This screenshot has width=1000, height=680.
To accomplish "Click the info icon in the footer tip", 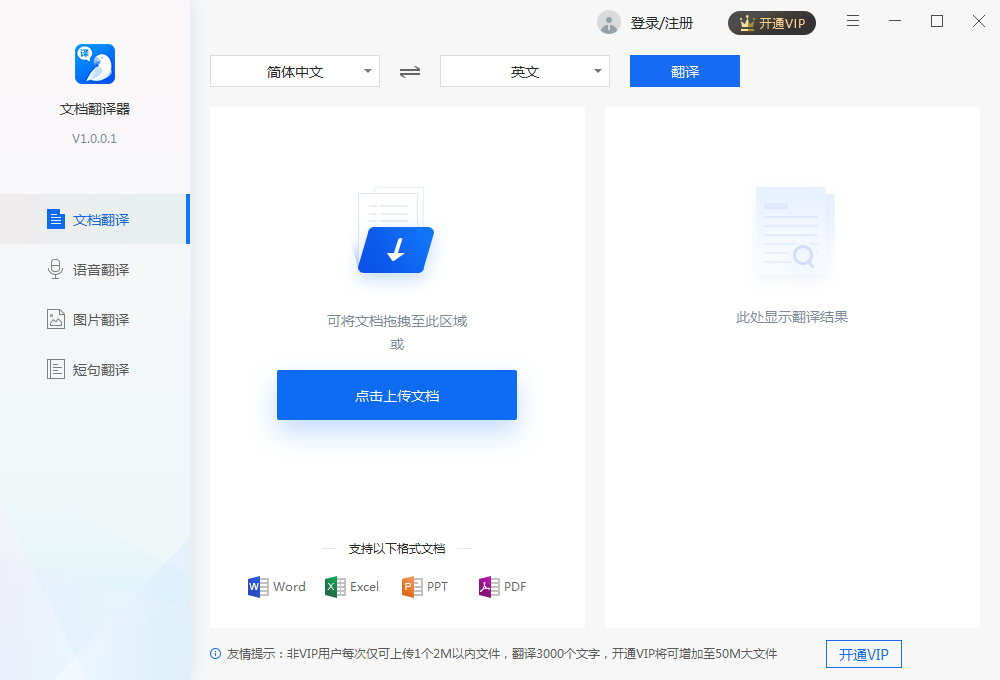I will (213, 653).
